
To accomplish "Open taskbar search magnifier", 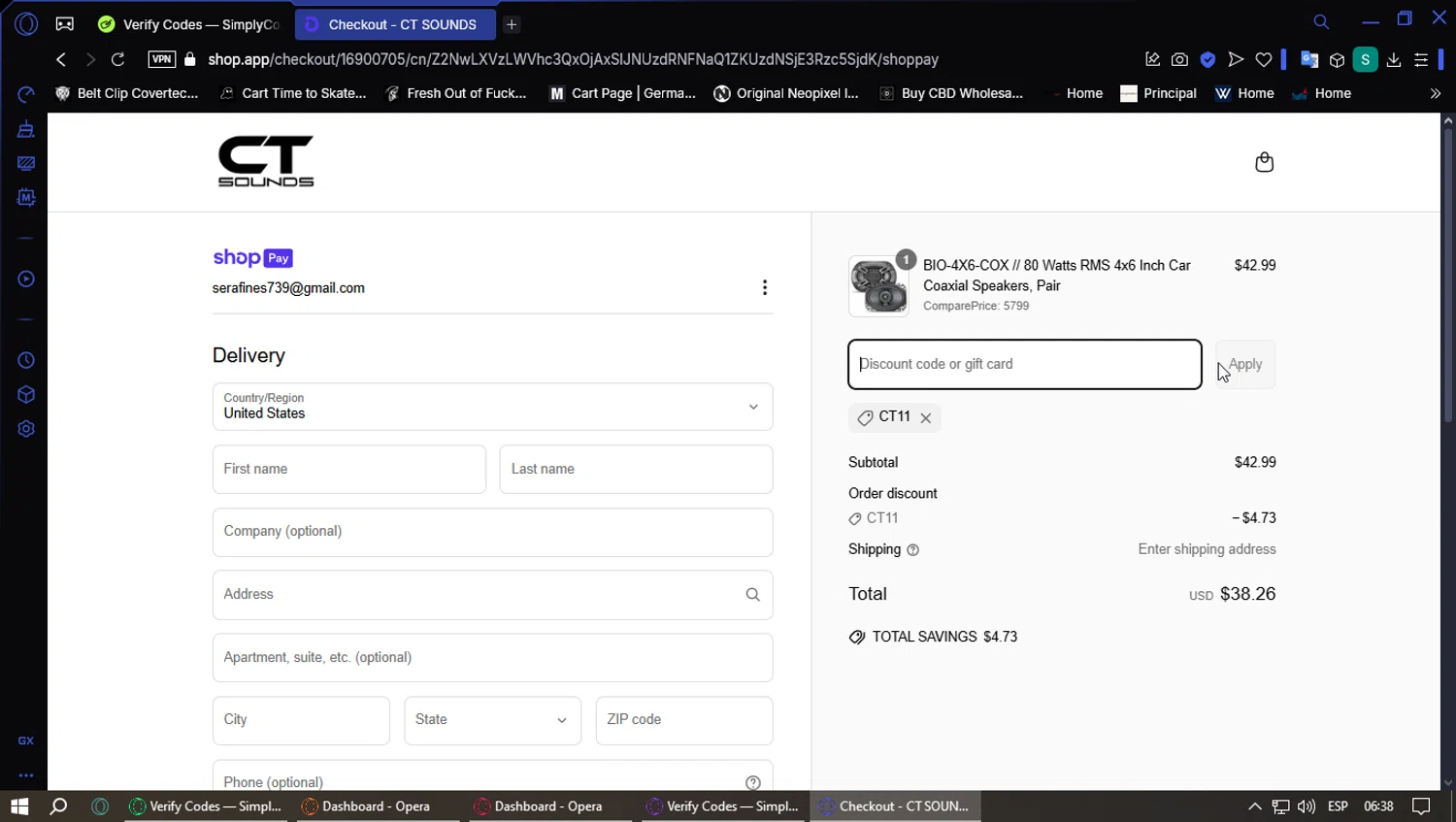I will coord(58,806).
